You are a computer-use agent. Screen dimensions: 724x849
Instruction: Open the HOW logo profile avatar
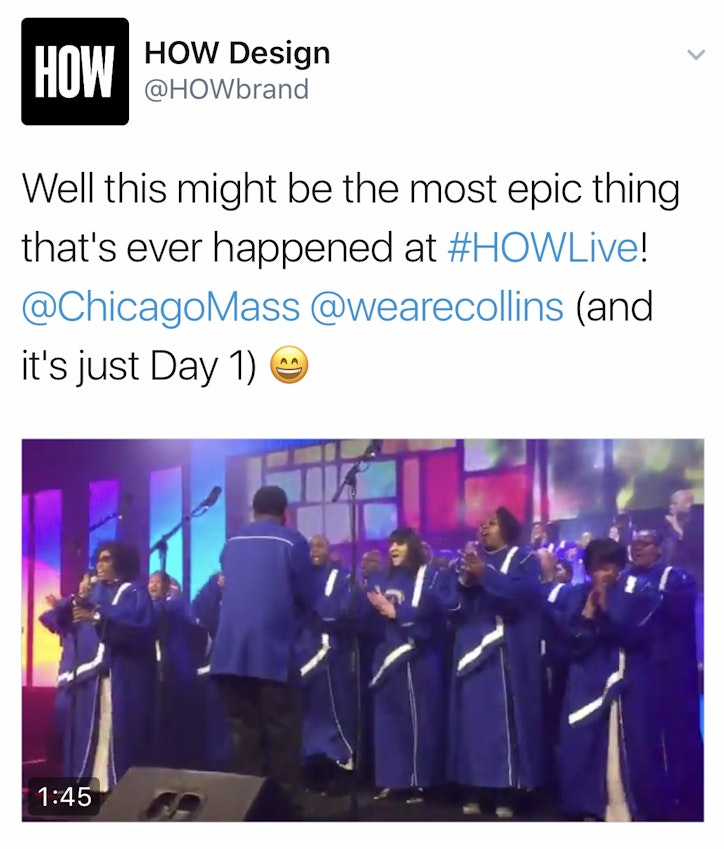tap(75, 71)
